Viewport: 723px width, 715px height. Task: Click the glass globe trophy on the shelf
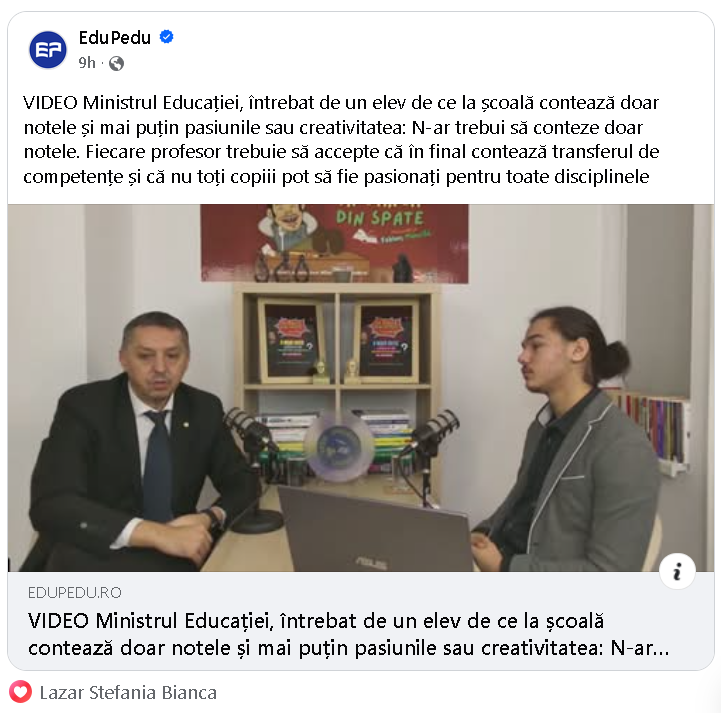[340, 446]
